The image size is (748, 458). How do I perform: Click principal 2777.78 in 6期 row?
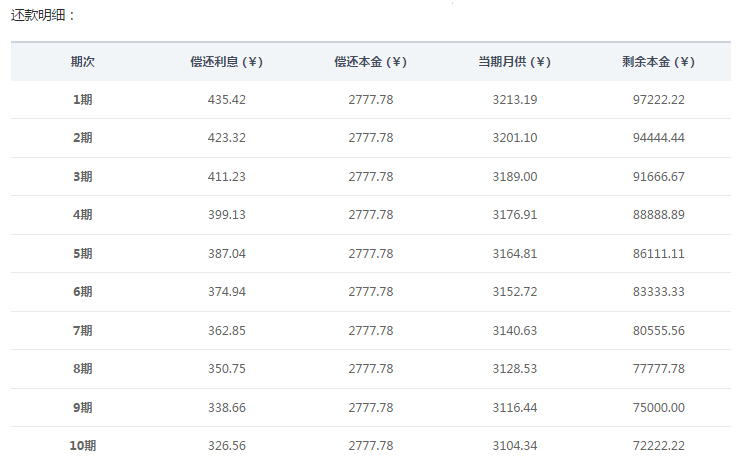pos(371,291)
